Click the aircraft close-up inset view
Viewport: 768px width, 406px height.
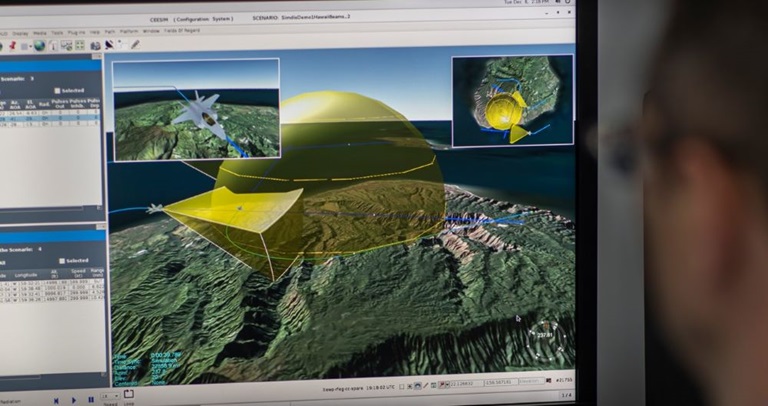(x=196, y=109)
